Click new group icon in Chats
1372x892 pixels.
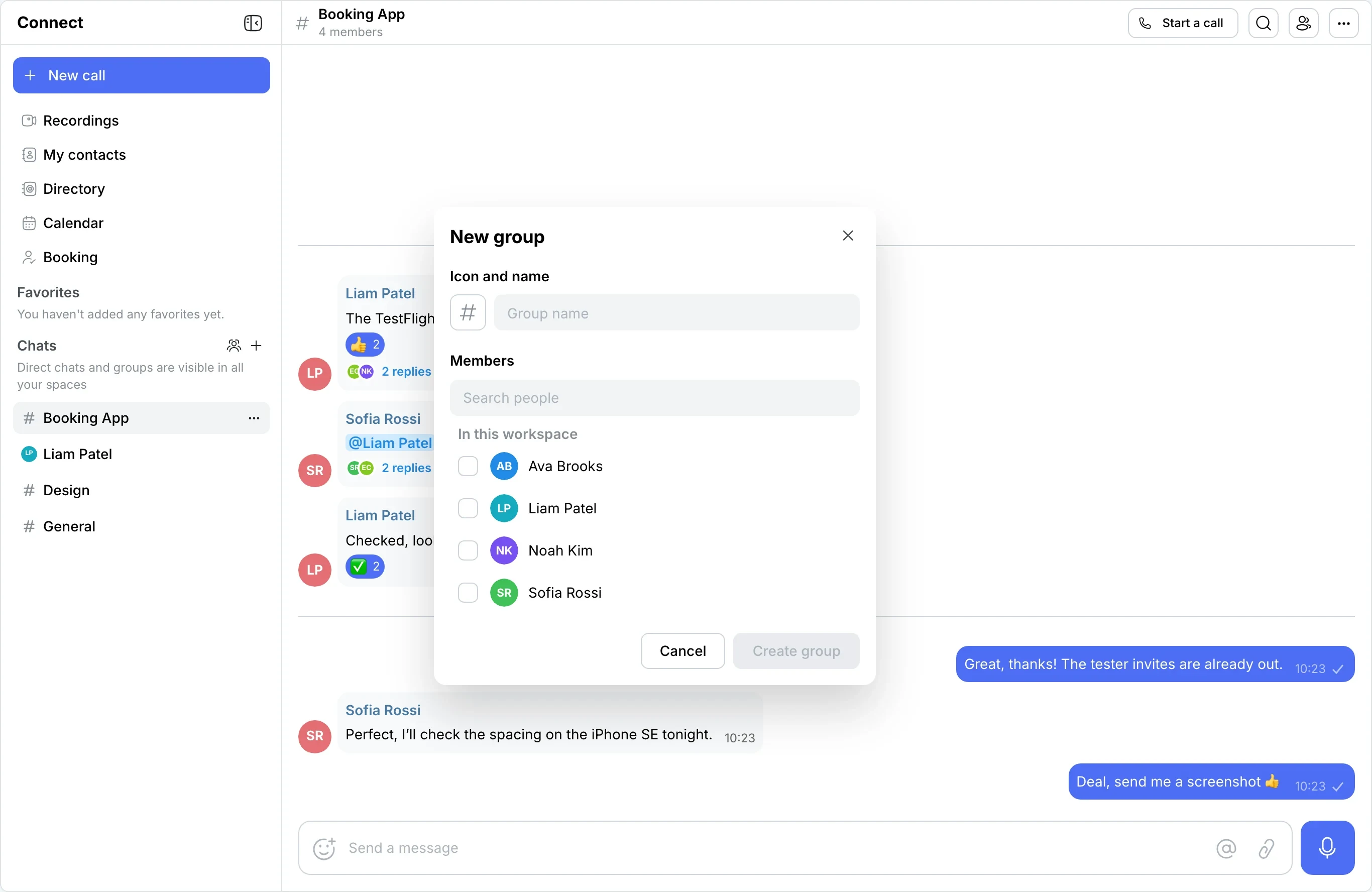234,346
